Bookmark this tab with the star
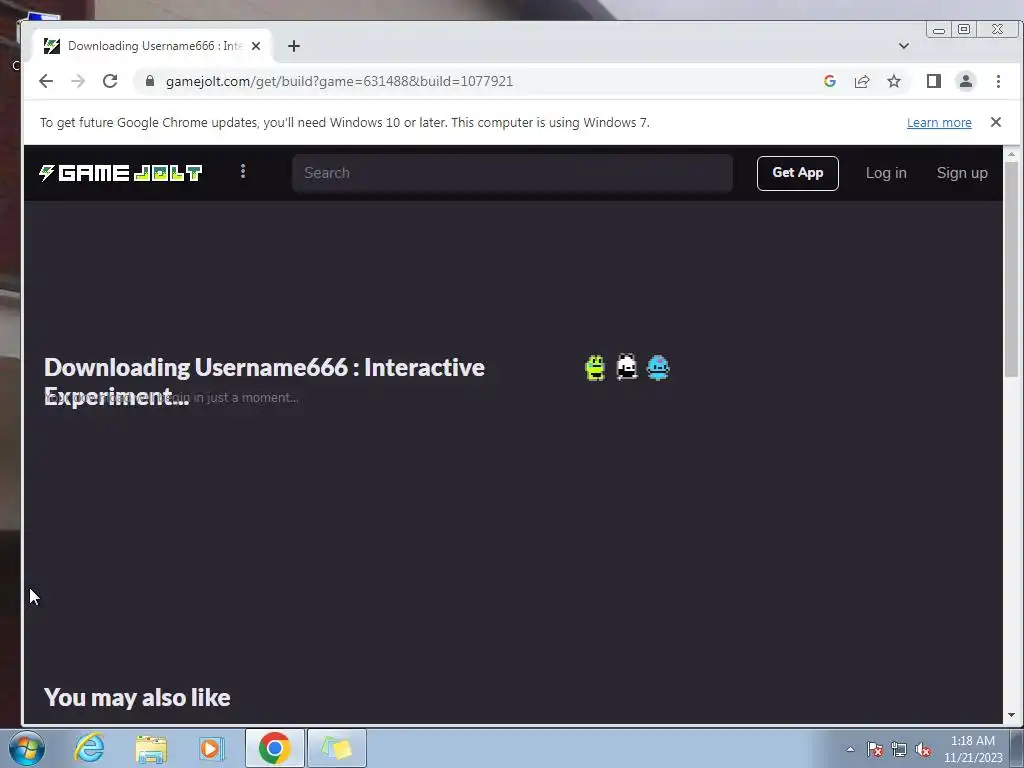 [894, 81]
